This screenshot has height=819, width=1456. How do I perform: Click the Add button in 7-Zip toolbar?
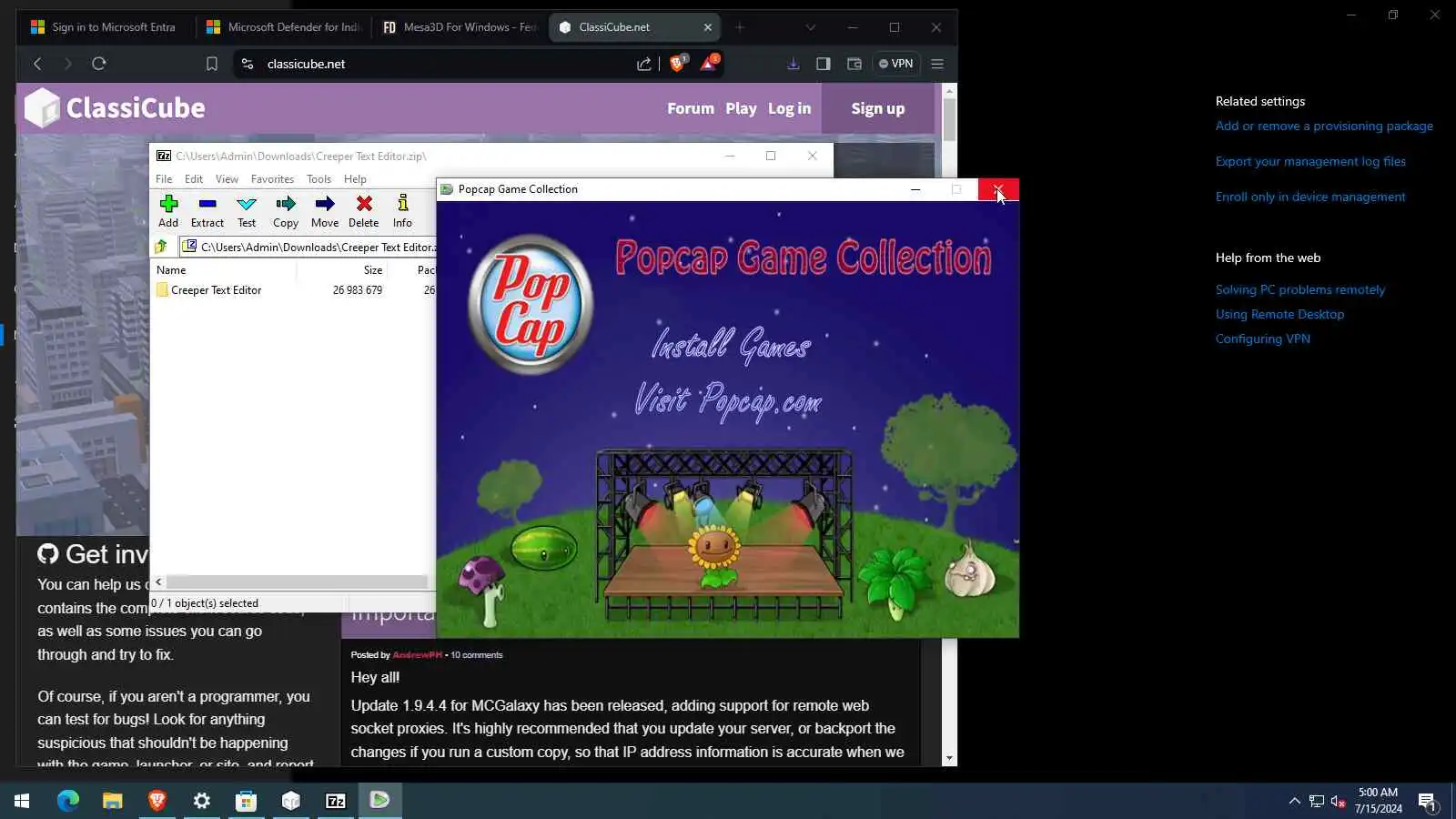click(x=168, y=211)
